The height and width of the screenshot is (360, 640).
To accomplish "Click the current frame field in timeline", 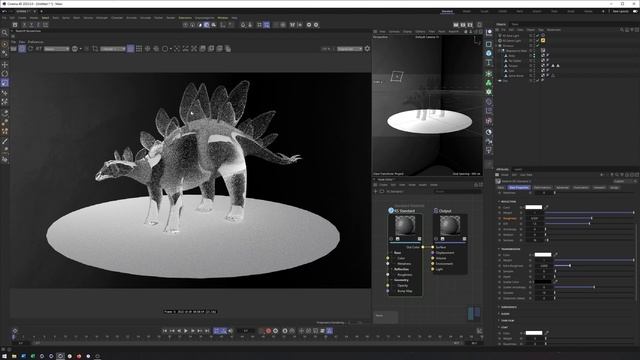I will click(x=246, y=331).
